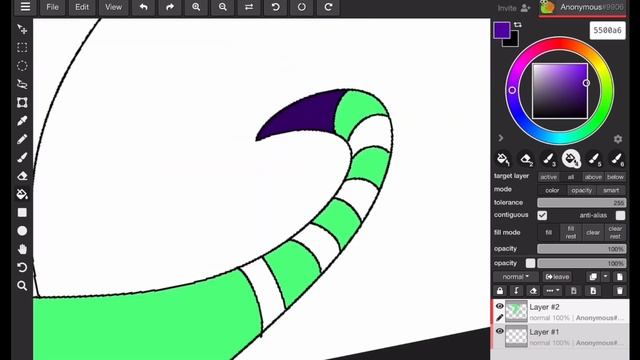This screenshot has width=640, height=360.
Task: Set target layer to above
Action: coord(593,177)
